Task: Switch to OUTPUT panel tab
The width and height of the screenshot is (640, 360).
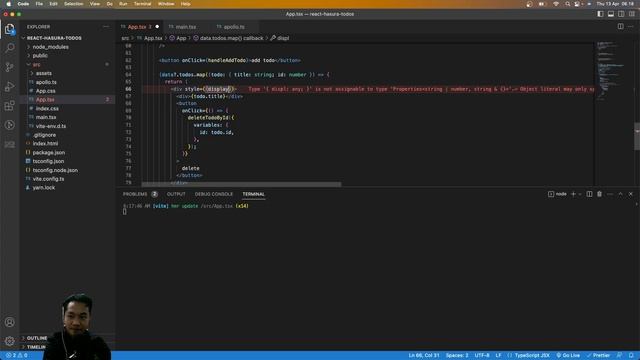Action: click(x=176, y=194)
